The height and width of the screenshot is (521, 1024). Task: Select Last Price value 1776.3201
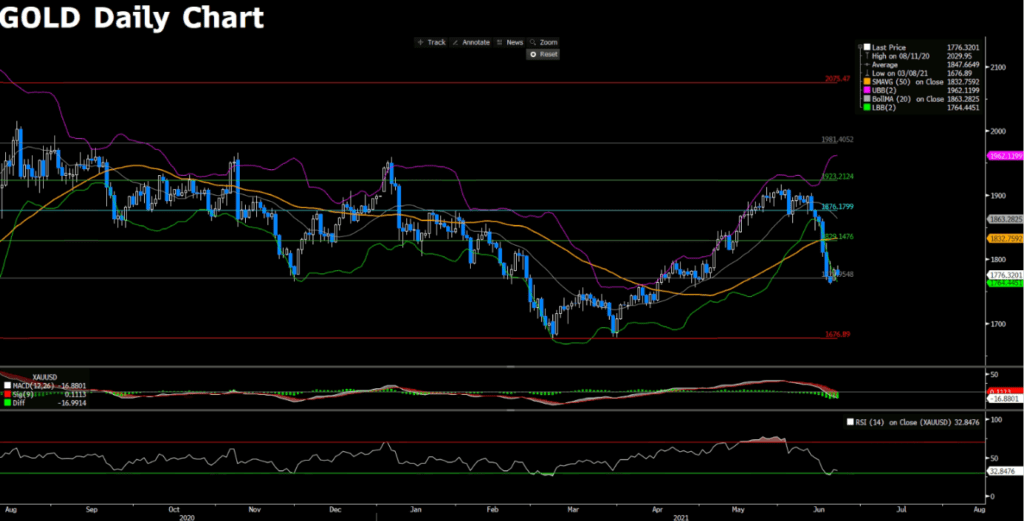pyautogui.click(x=963, y=48)
